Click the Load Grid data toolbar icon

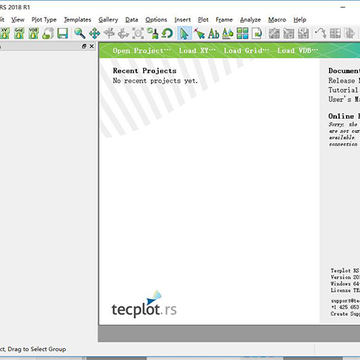pos(19,33)
